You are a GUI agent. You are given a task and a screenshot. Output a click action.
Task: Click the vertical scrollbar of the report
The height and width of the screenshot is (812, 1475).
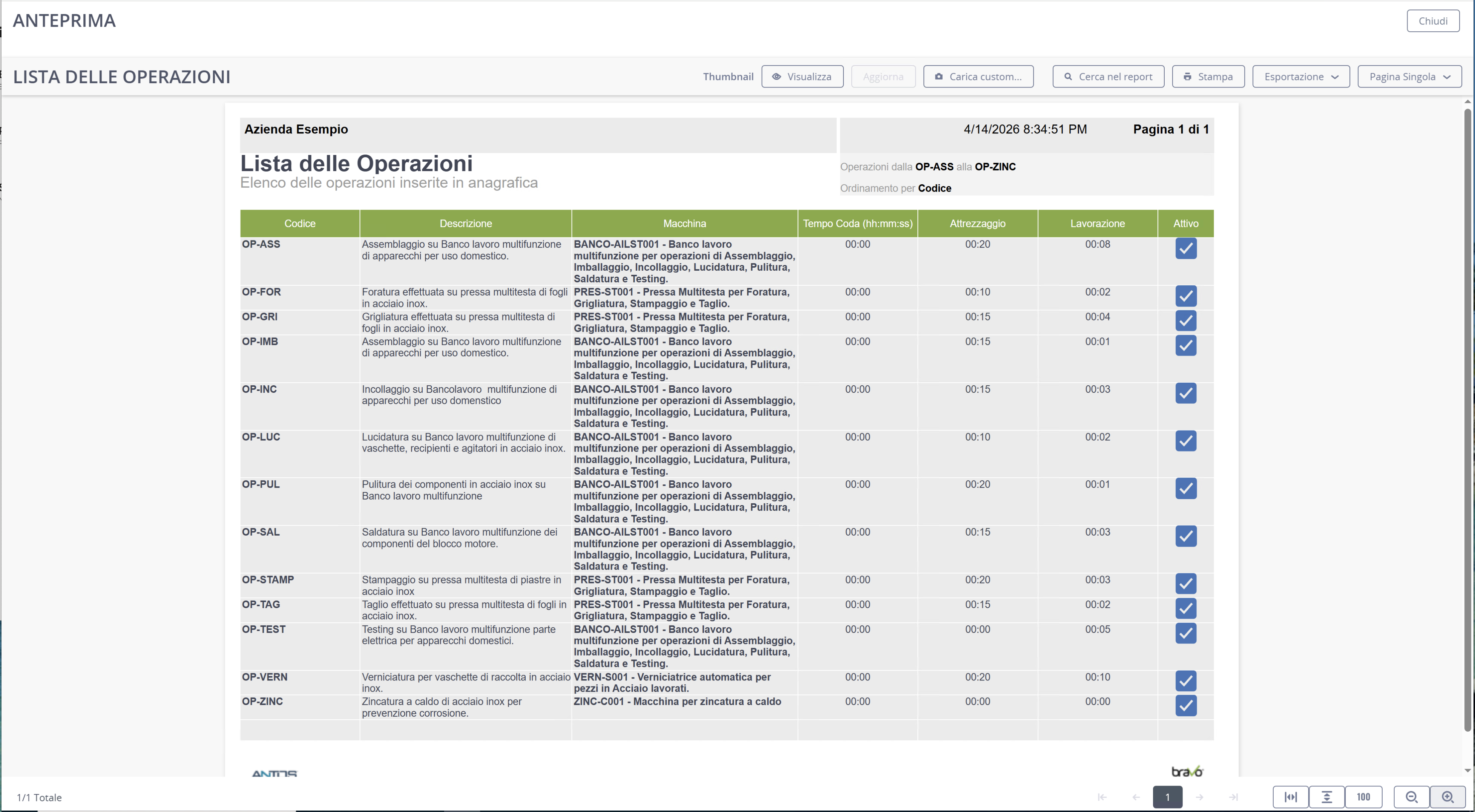coord(1467,420)
